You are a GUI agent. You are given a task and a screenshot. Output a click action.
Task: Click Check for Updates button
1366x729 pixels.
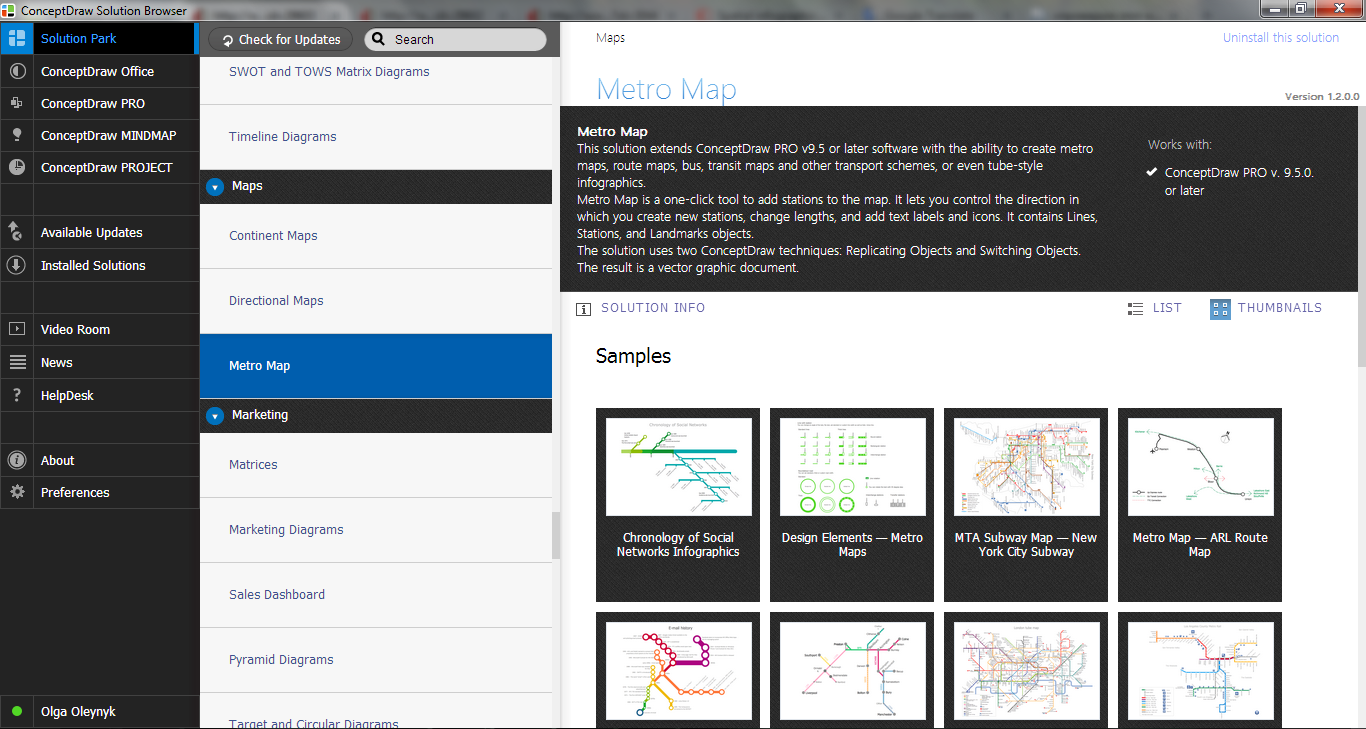(281, 40)
